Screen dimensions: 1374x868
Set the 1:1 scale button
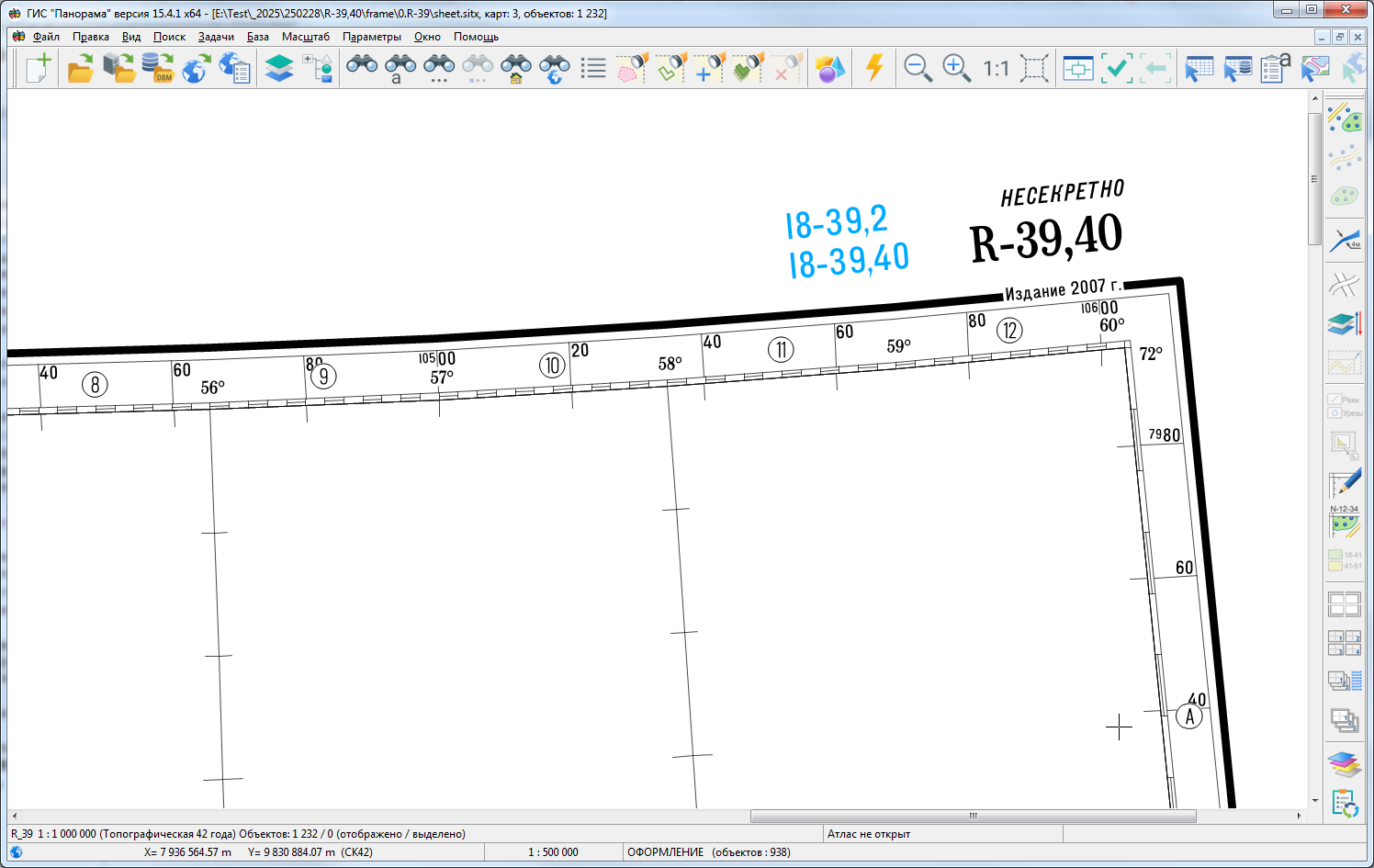click(996, 68)
